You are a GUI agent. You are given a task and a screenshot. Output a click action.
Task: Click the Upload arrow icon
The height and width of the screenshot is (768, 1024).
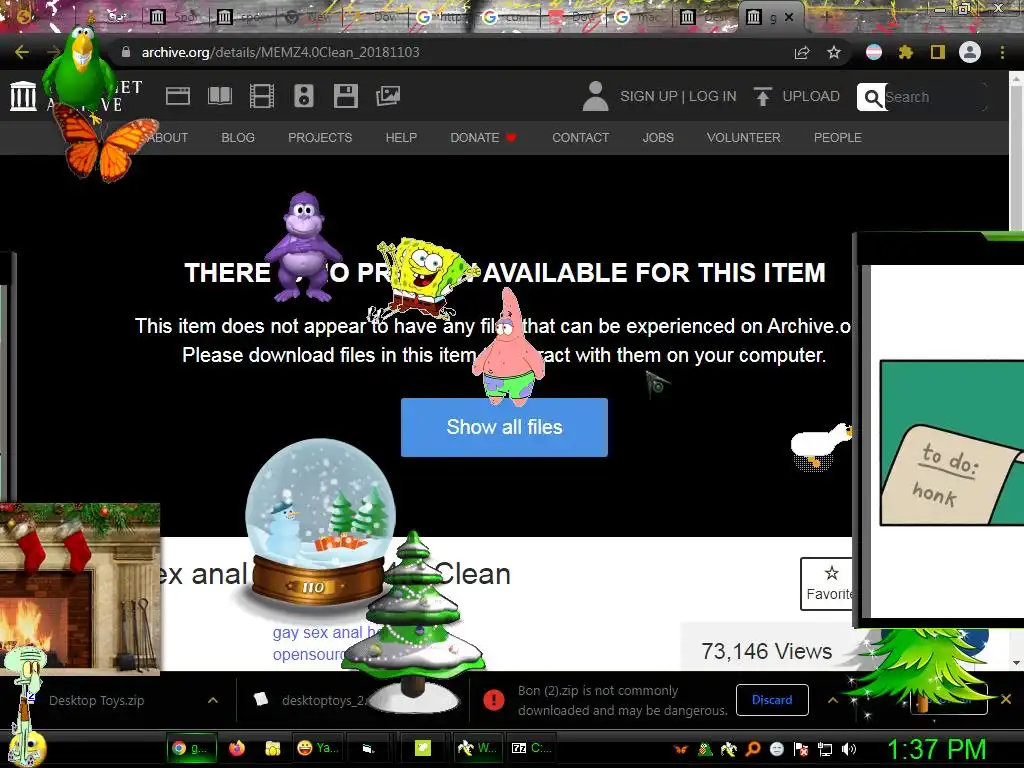coord(762,96)
